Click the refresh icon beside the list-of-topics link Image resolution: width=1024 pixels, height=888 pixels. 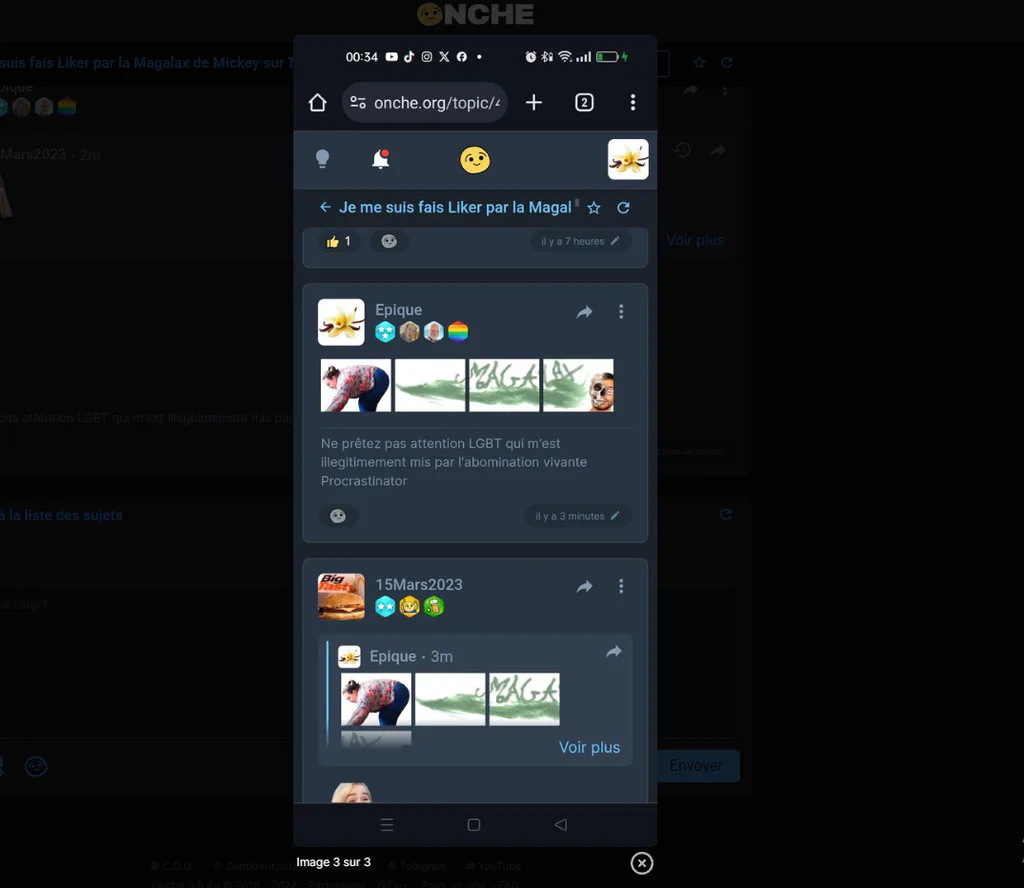(726, 515)
